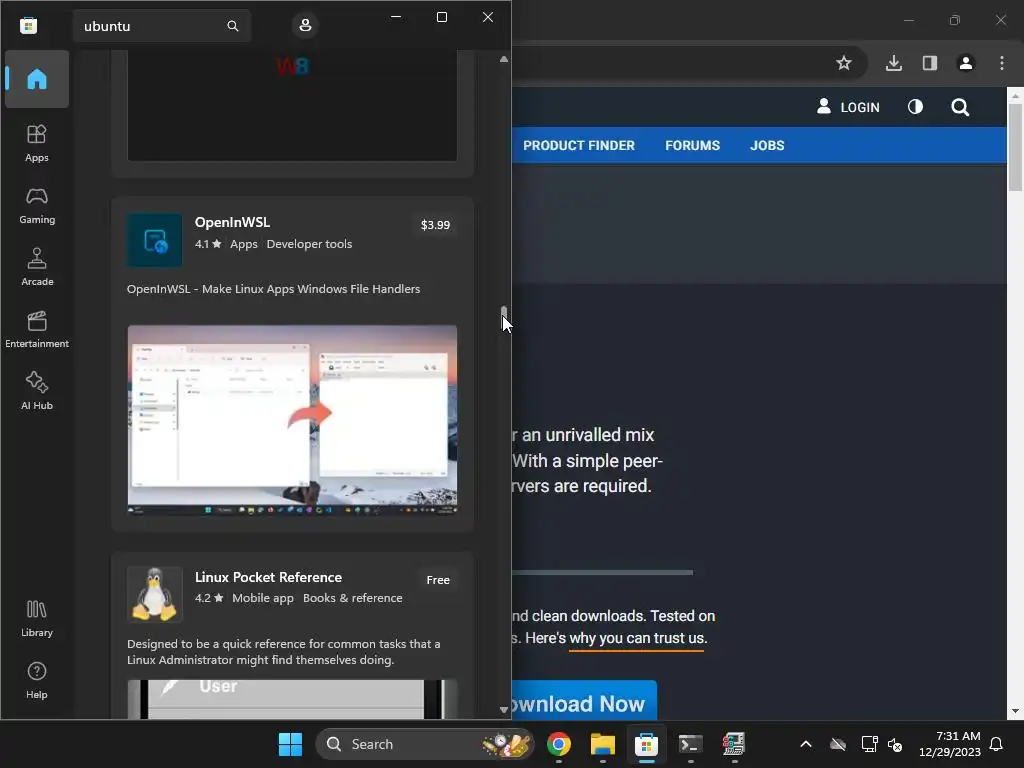Image resolution: width=1024 pixels, height=768 pixels.
Task: Show hidden system tray icons chevron
Action: pos(806,744)
